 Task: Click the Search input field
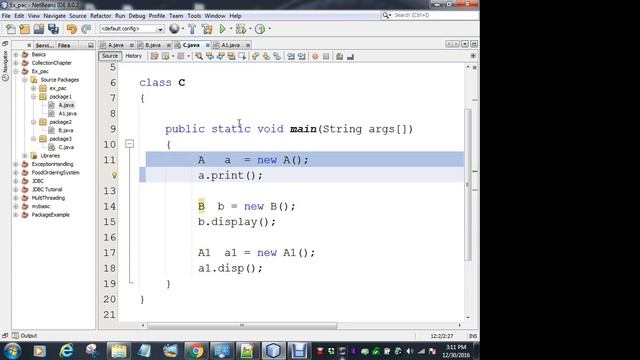coord(435,15)
